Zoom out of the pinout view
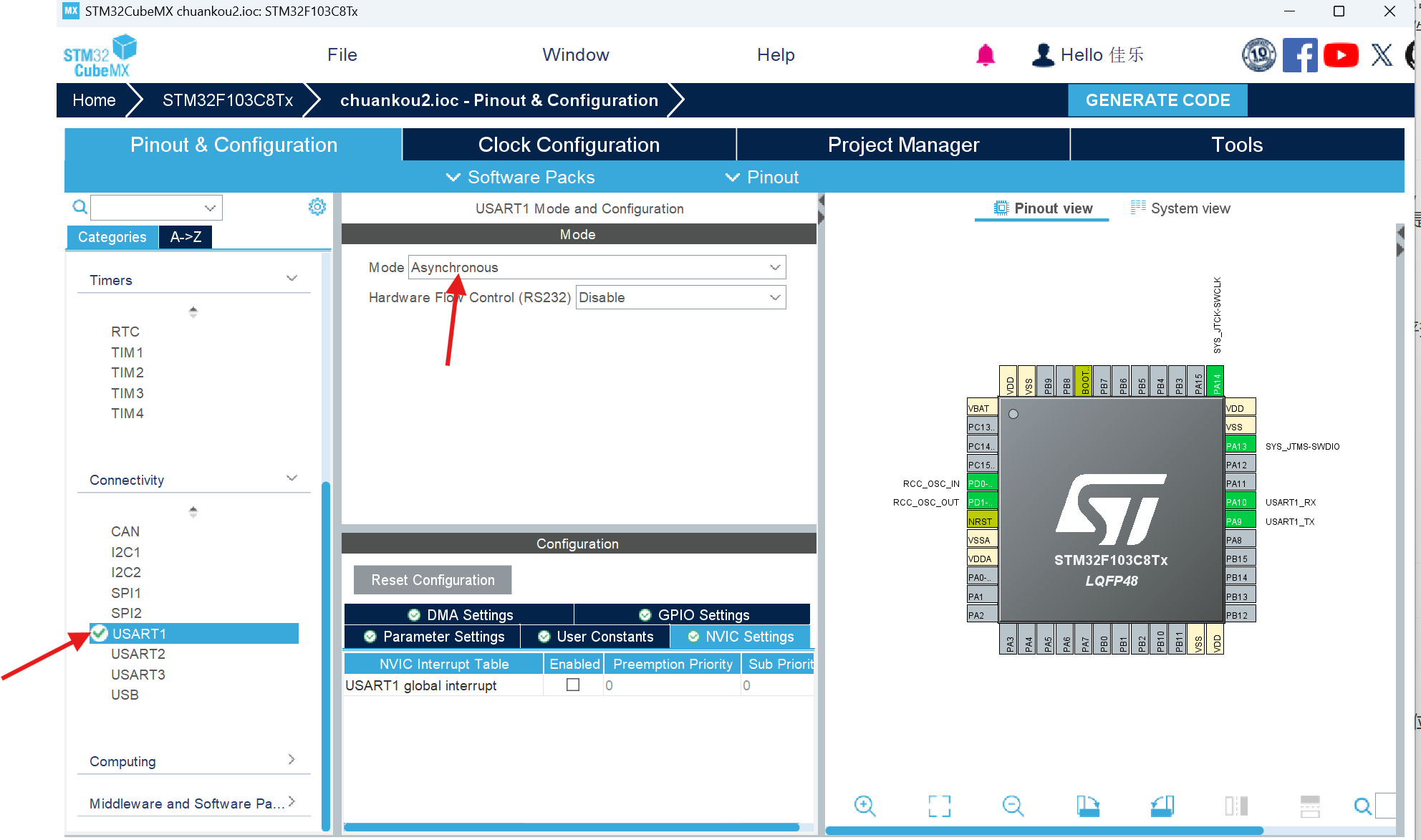 pos(1013,806)
